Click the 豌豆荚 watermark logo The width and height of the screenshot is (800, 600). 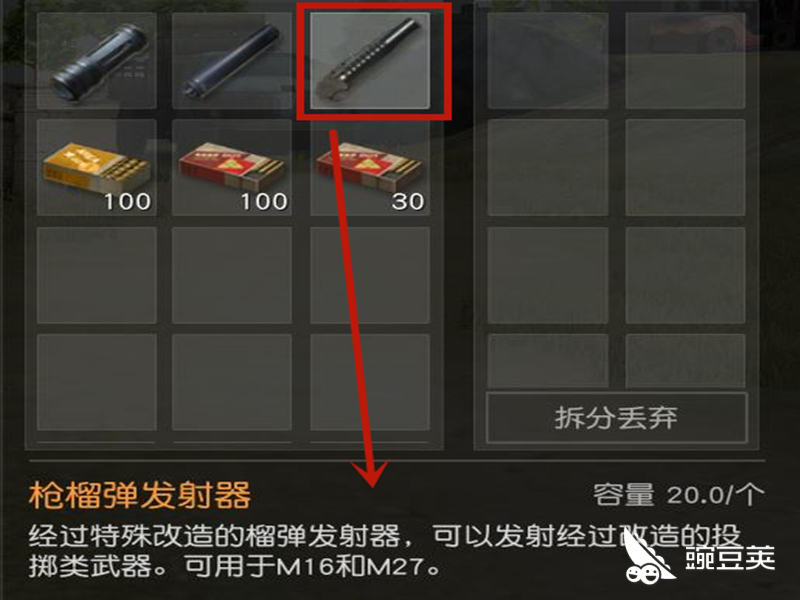click(699, 557)
